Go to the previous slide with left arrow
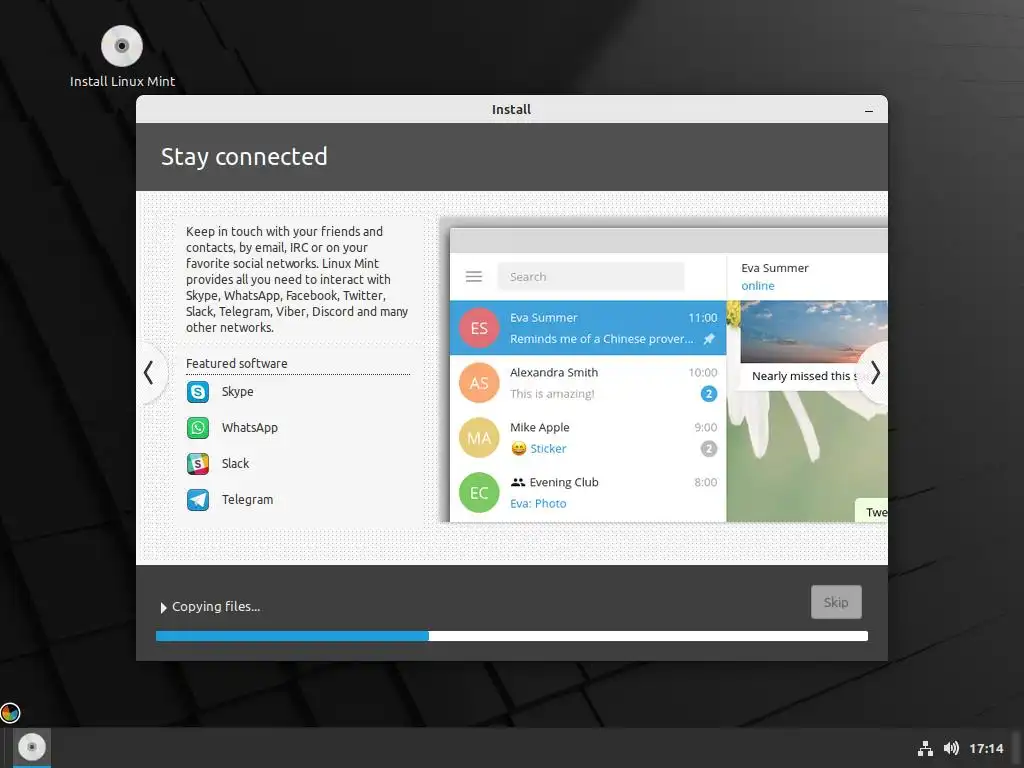Image resolution: width=1024 pixels, height=768 pixels. coord(149,373)
